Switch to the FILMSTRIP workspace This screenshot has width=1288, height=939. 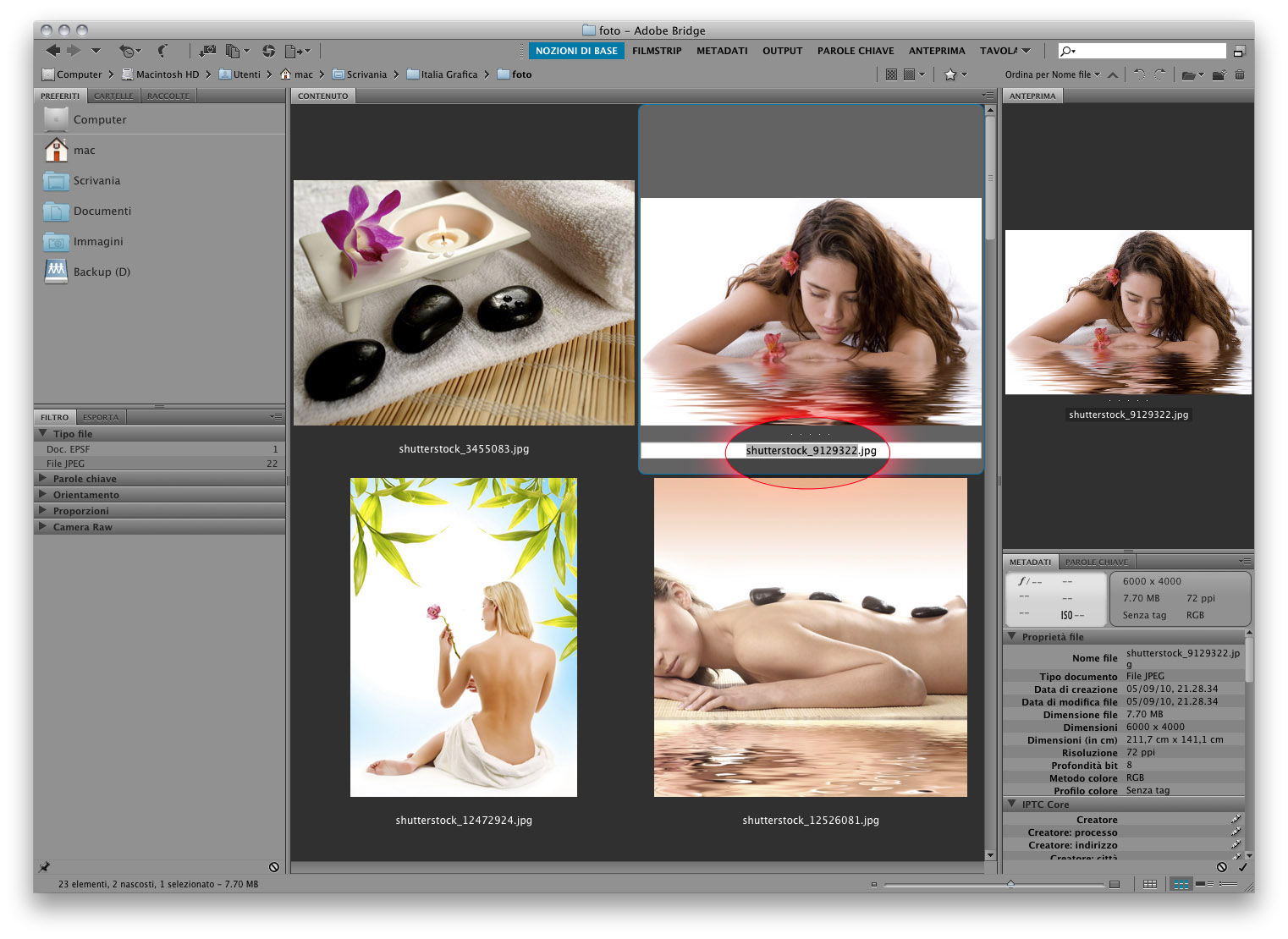(657, 51)
